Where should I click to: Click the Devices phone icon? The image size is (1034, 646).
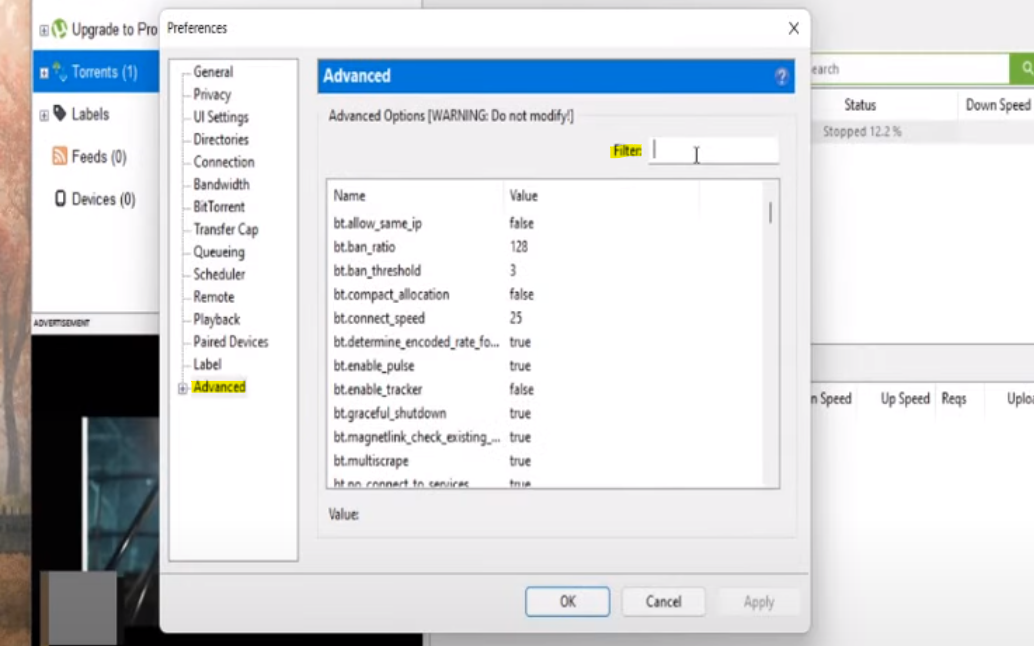pos(60,199)
